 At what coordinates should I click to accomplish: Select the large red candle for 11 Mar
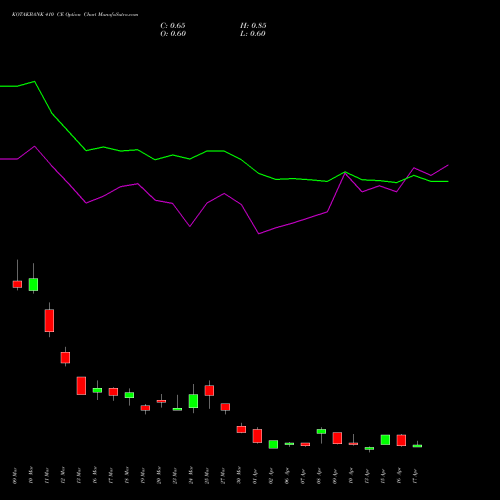pos(49,321)
